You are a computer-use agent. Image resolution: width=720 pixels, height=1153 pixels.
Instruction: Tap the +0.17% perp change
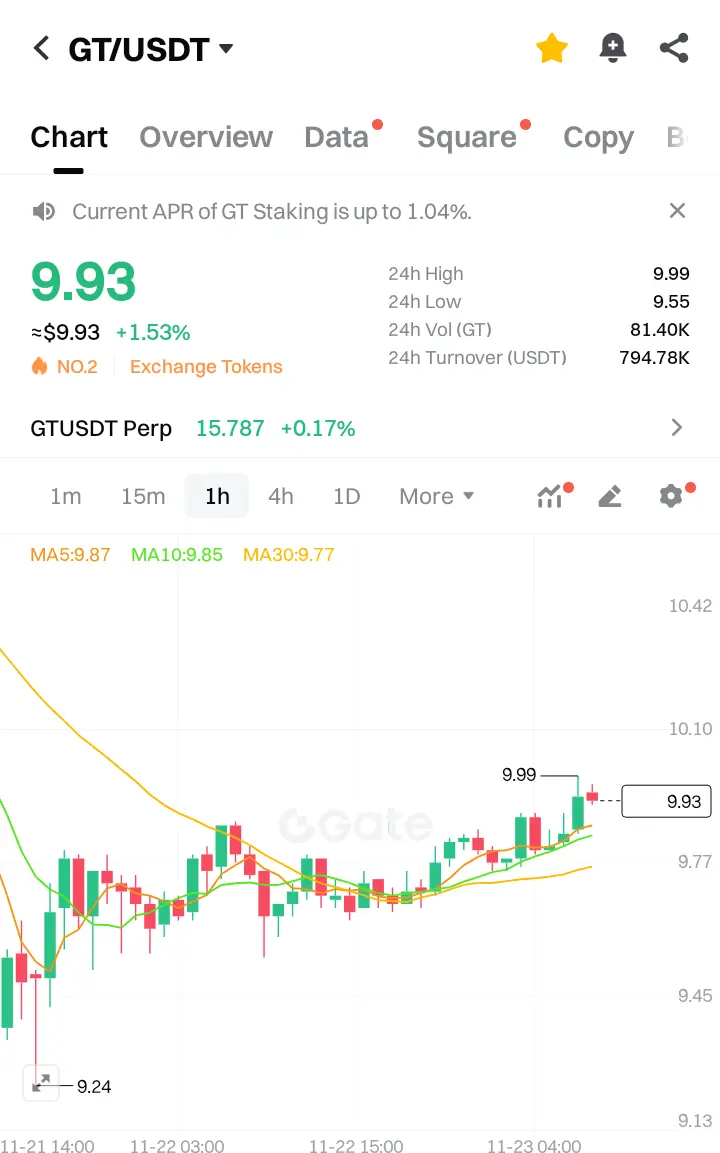(x=318, y=428)
